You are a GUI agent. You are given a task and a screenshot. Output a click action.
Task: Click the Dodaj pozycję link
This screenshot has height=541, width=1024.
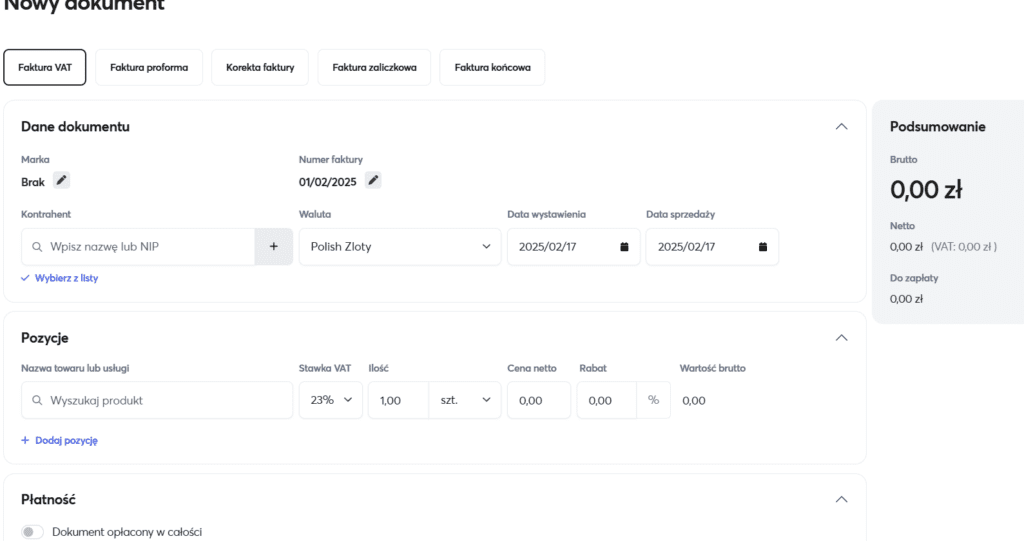(60, 440)
